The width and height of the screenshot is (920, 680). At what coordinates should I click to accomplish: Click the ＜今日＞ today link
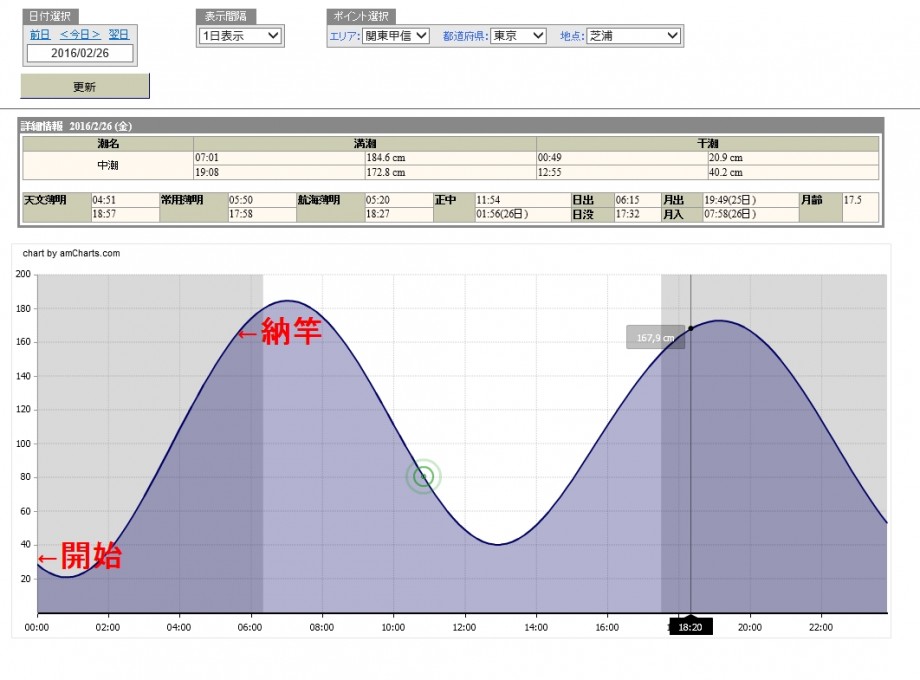(80, 35)
